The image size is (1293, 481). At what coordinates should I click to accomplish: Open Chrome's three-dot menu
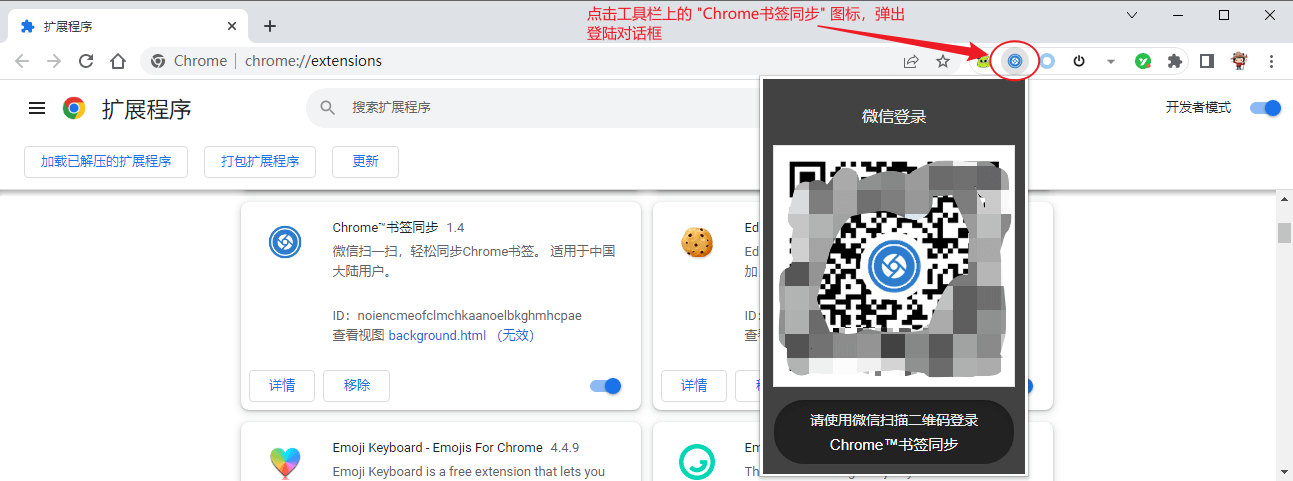pos(1271,61)
